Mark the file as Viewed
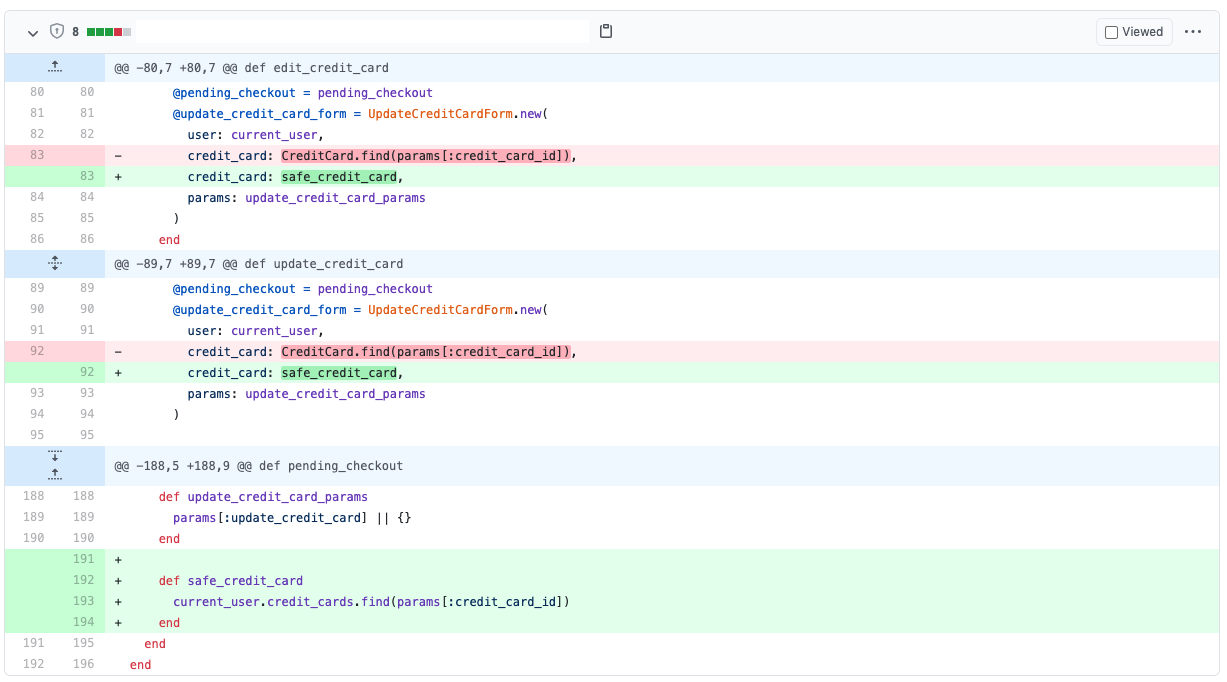1227x682 pixels. click(x=1134, y=32)
